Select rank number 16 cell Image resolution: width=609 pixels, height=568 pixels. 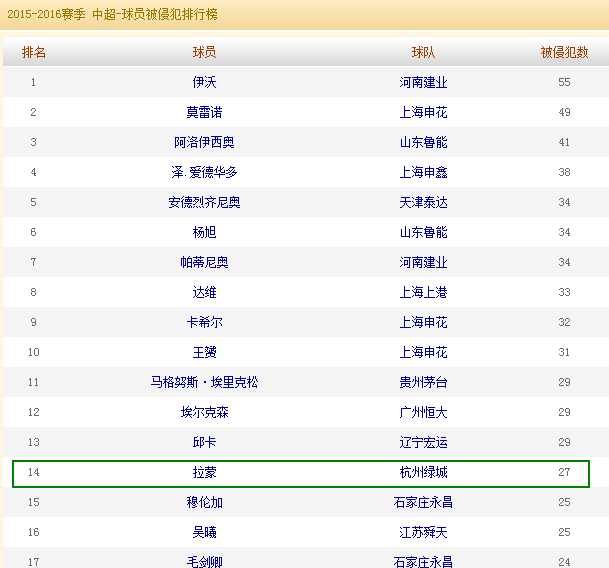click(33, 532)
